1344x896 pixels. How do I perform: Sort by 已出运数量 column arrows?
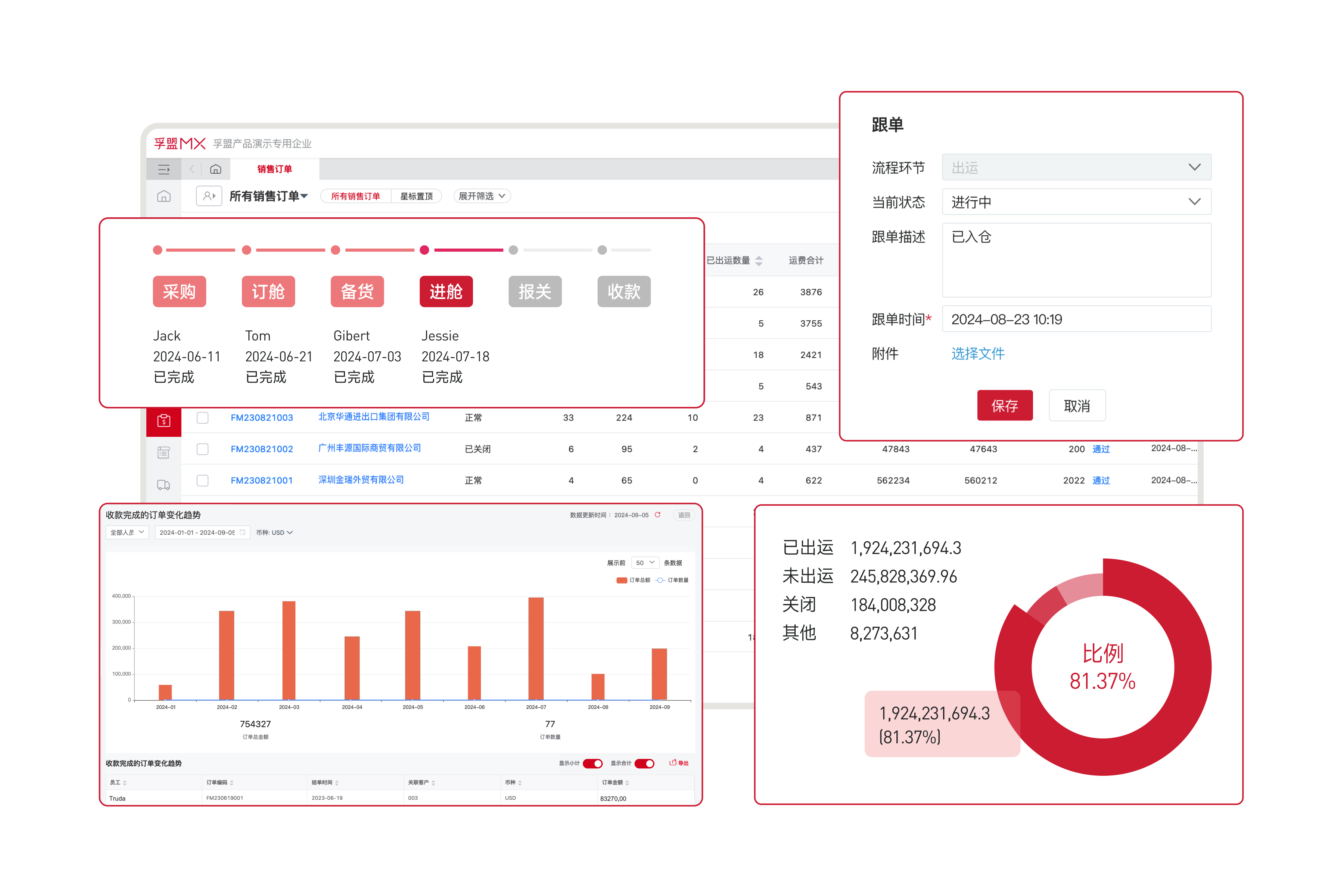click(759, 261)
